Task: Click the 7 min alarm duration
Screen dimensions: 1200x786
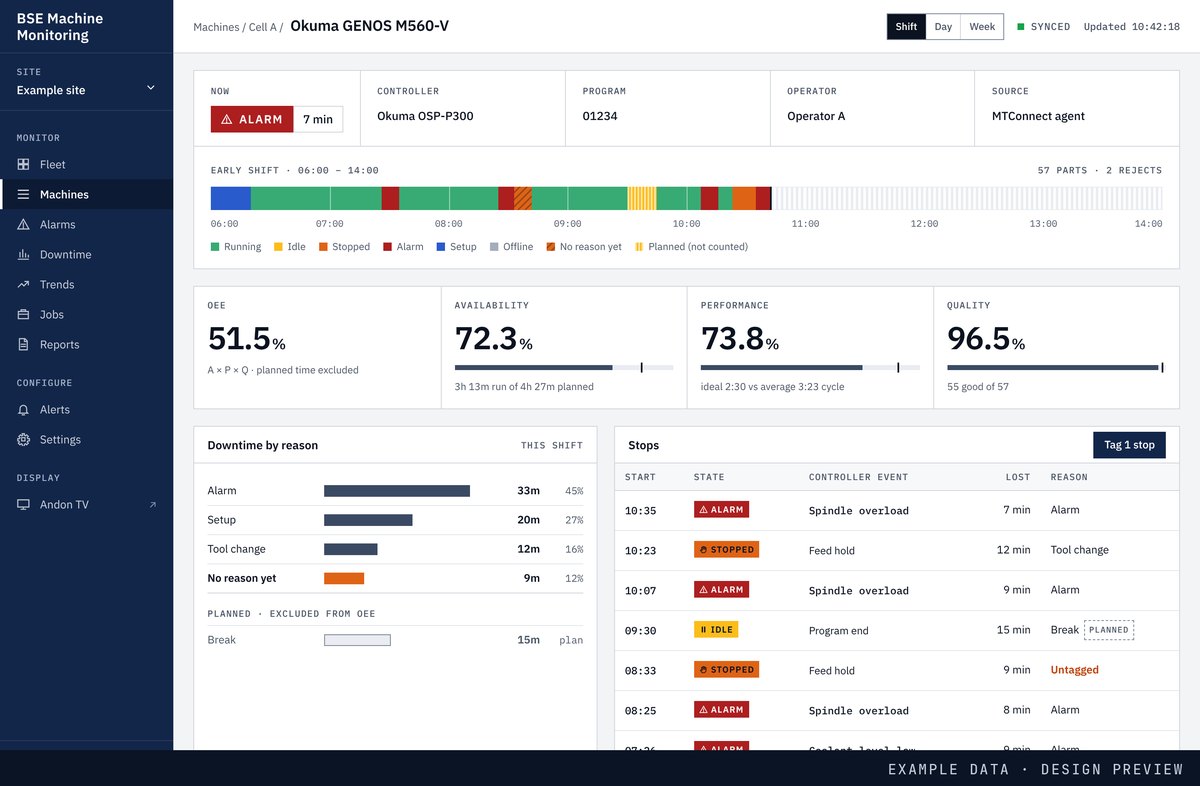Action: (x=318, y=119)
